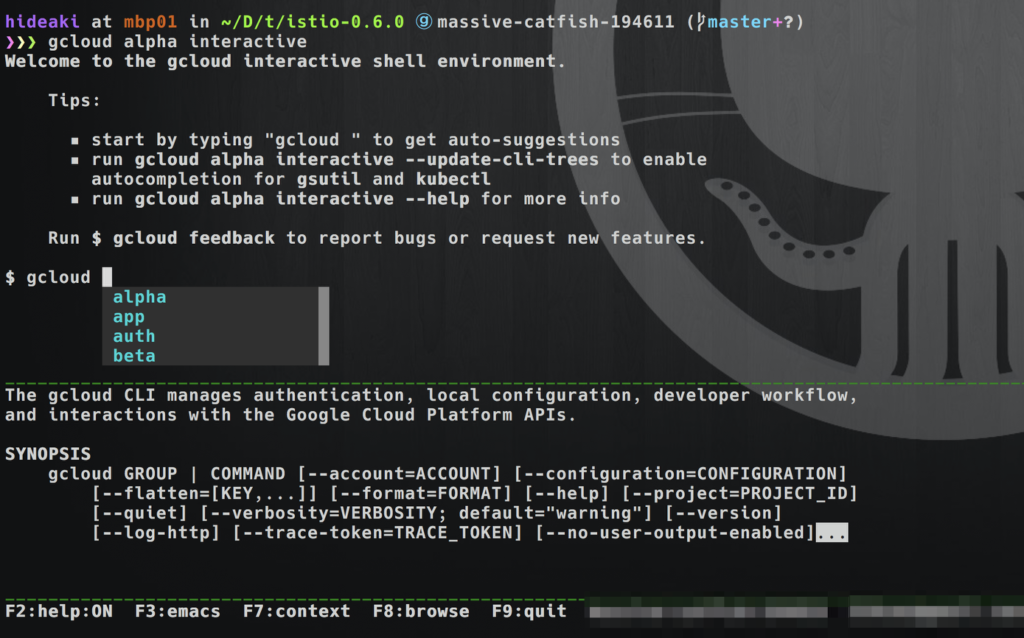Select beta in the completion menu
Screen dimensions: 1024x638
click(134, 356)
